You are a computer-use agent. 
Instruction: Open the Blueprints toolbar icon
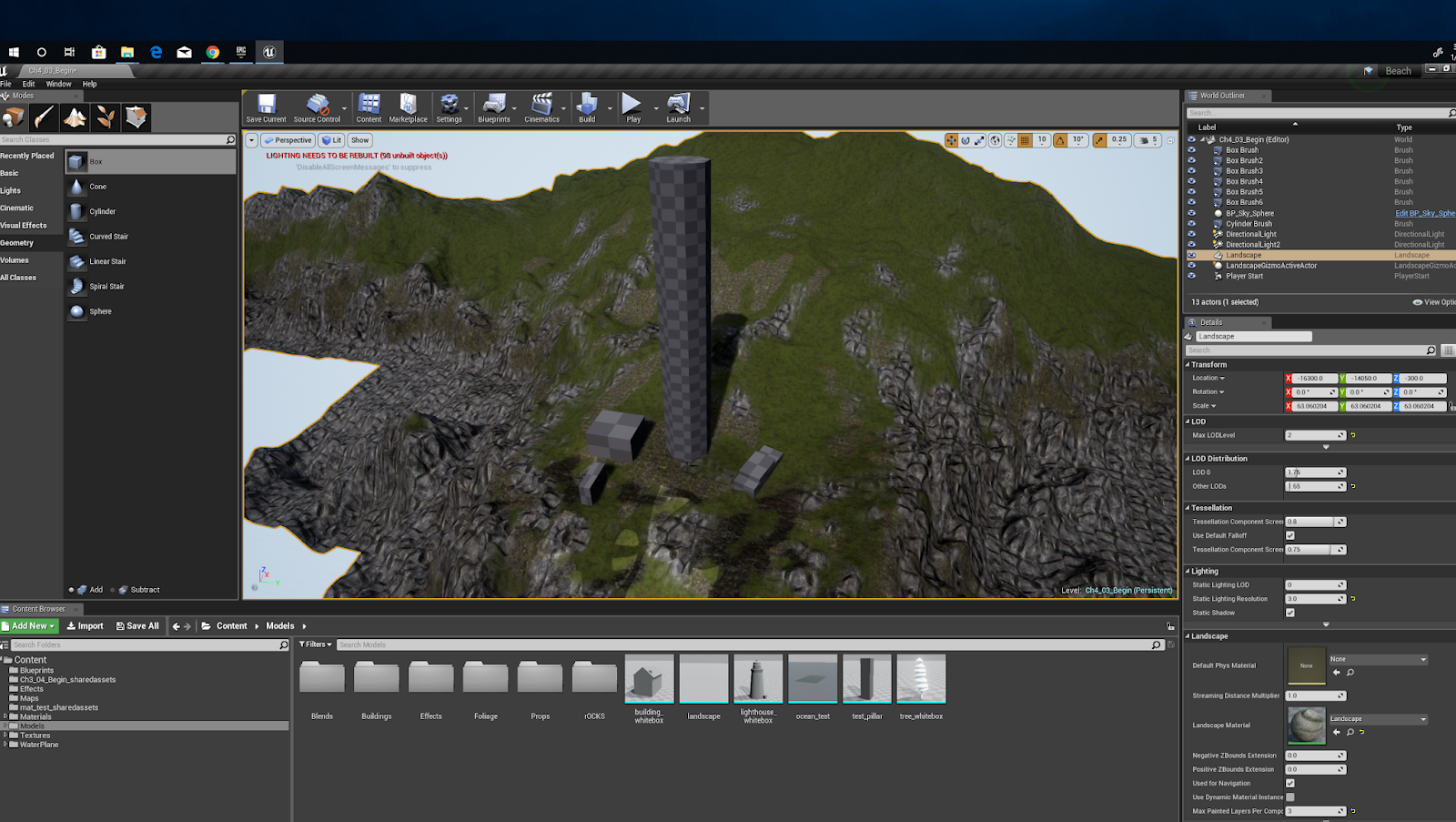494,107
